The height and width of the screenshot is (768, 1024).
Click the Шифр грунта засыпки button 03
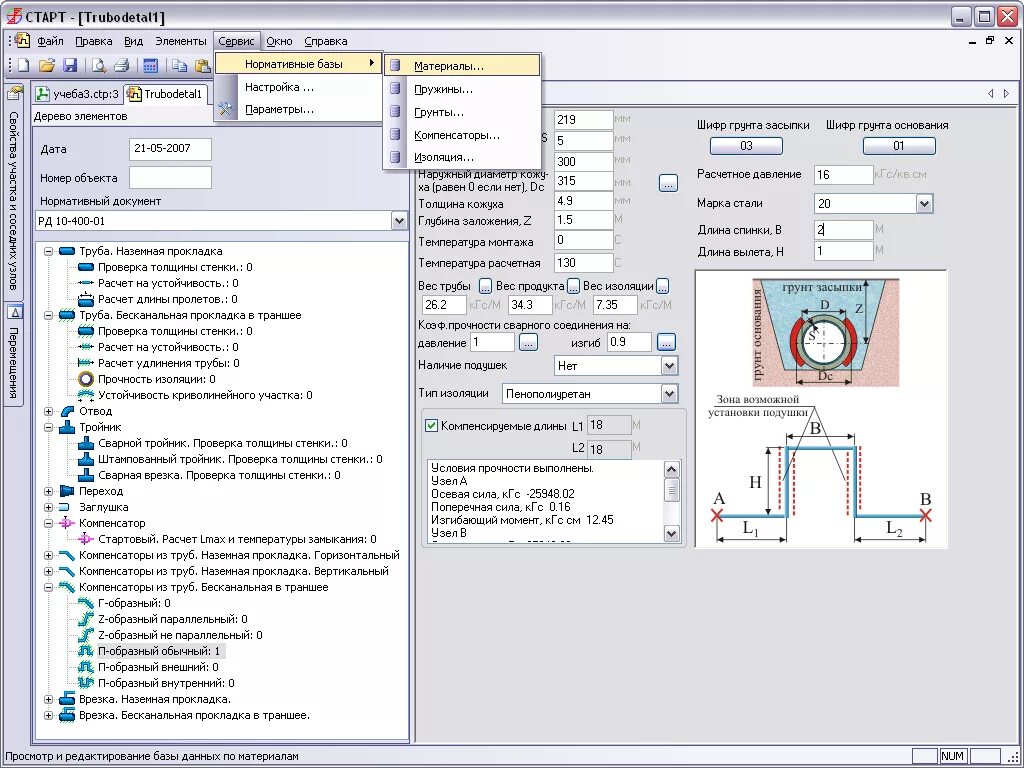click(x=746, y=146)
